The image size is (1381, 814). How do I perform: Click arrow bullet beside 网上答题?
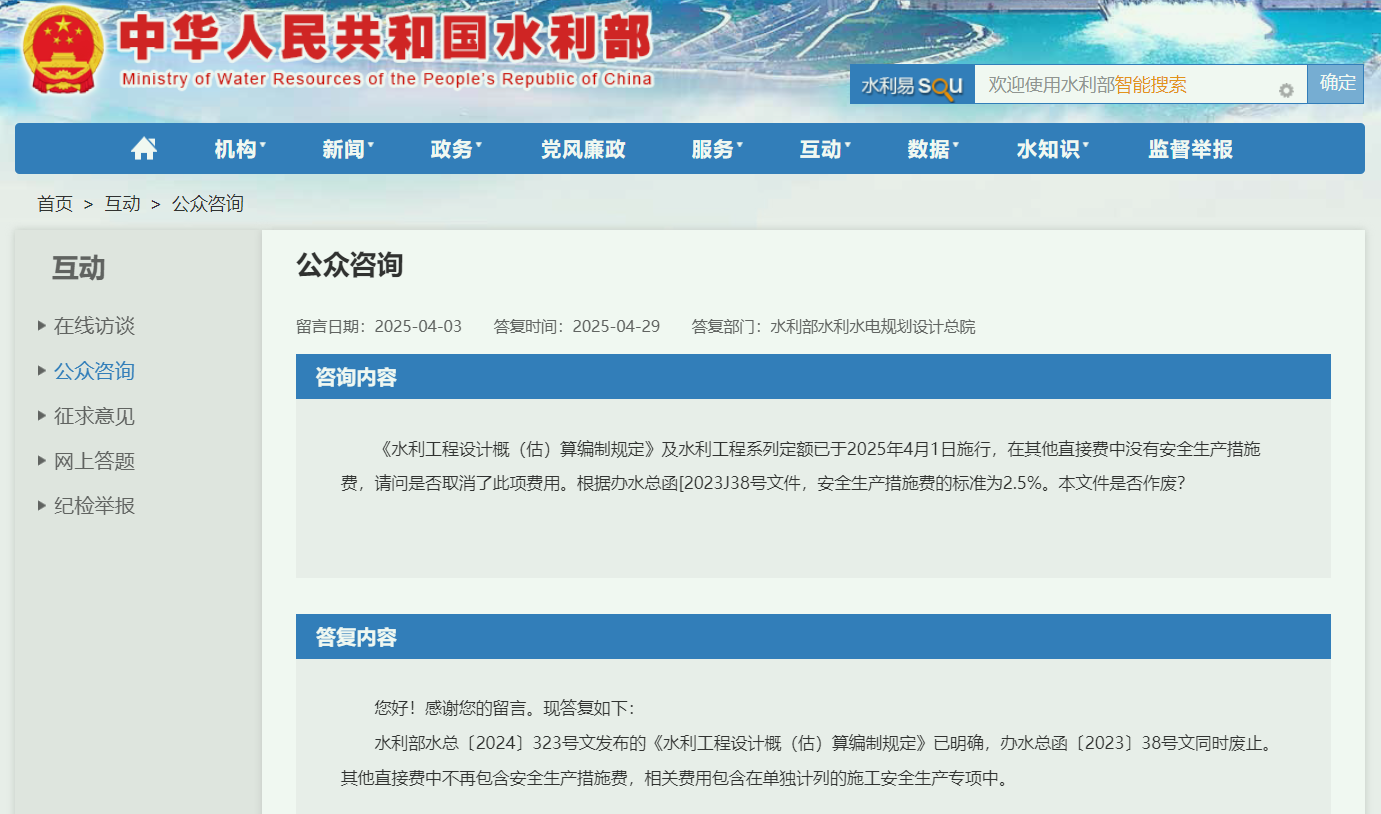click(x=41, y=460)
